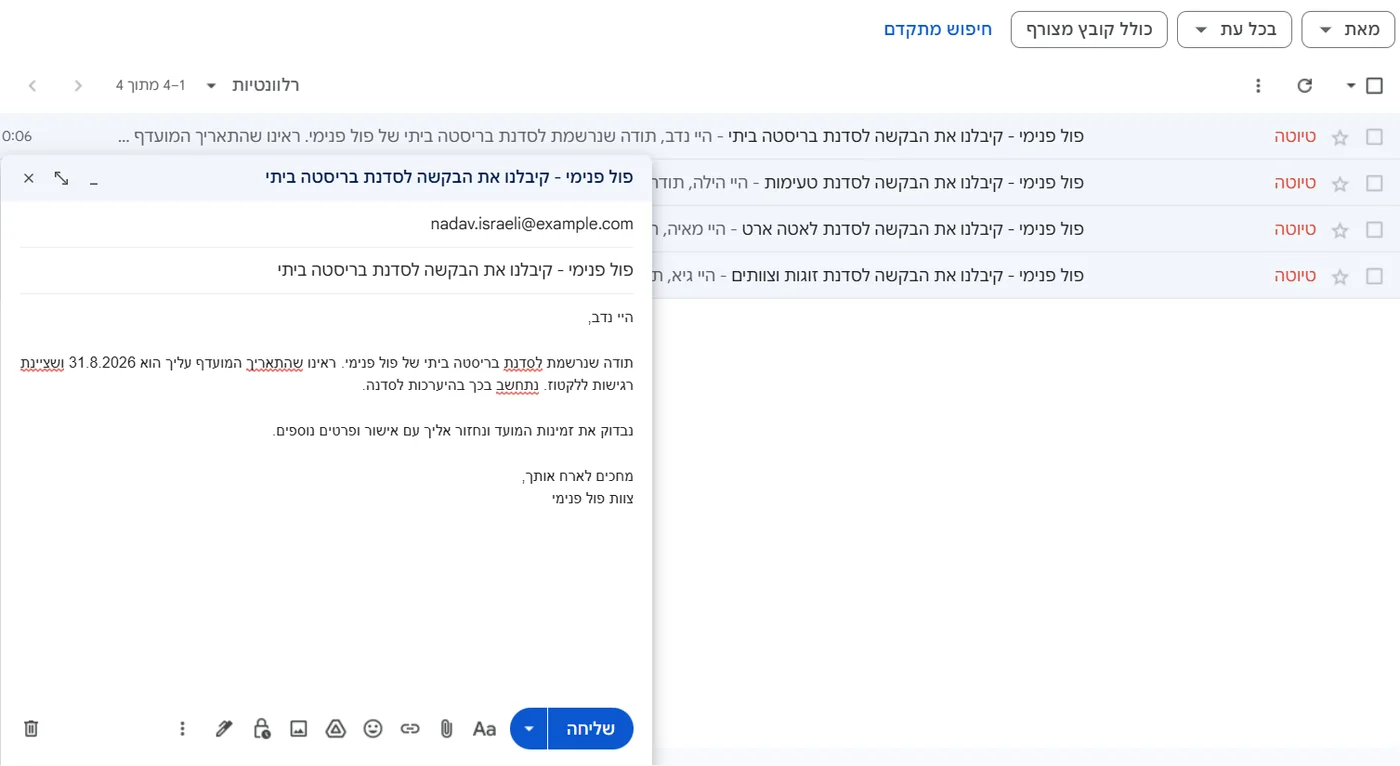This screenshot has width=1400, height=766.
Task: Insert link in the compose window
Action: tap(410, 729)
